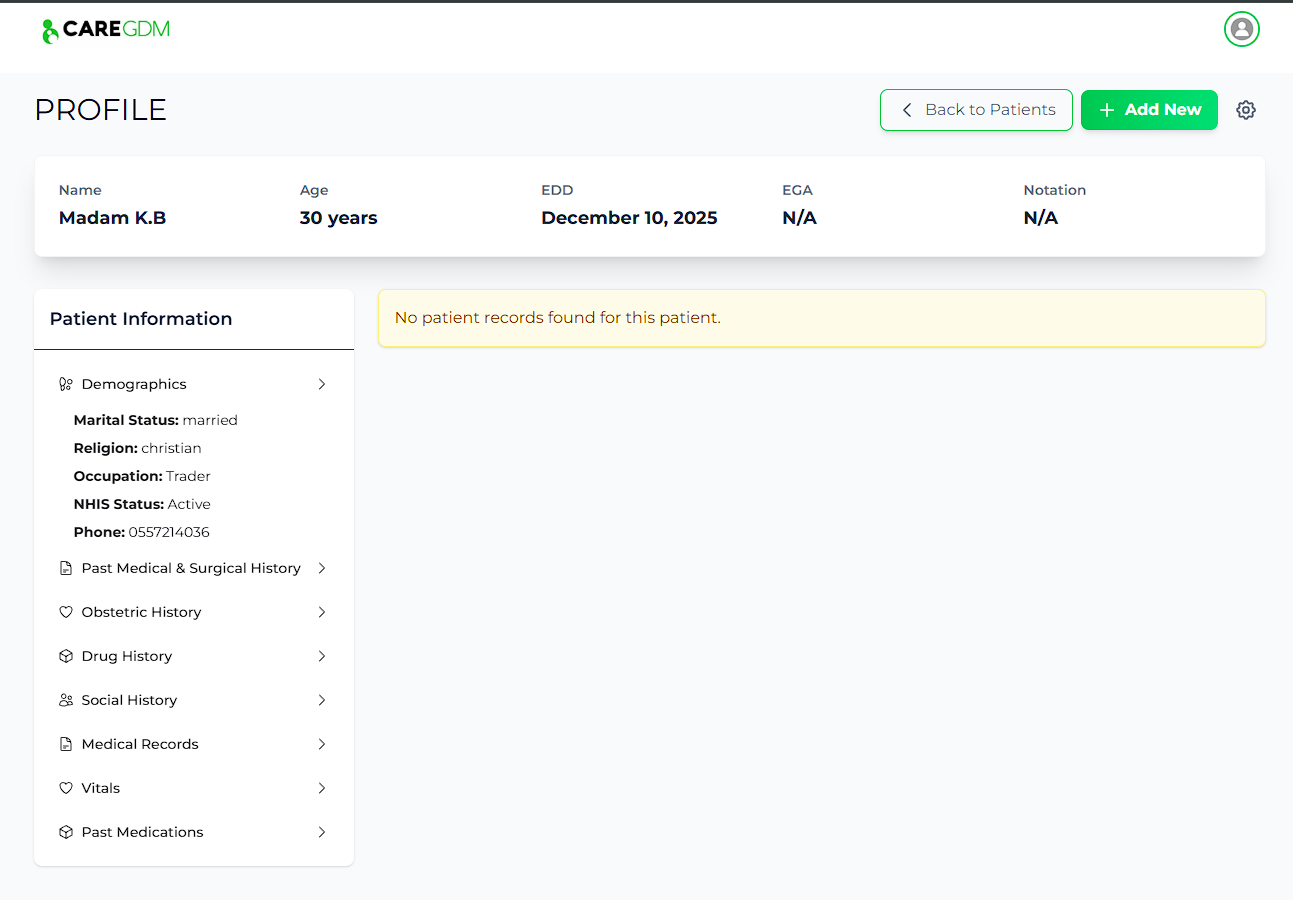Expand the Vitals section chevron

pos(321,788)
